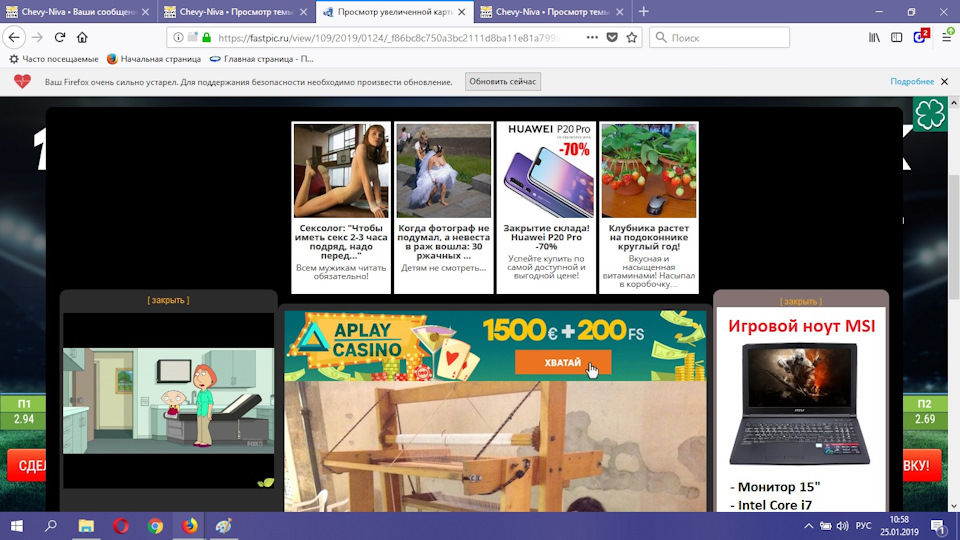This screenshot has width=960, height=540.
Task: Open the volume control in tray
Action: click(842, 526)
